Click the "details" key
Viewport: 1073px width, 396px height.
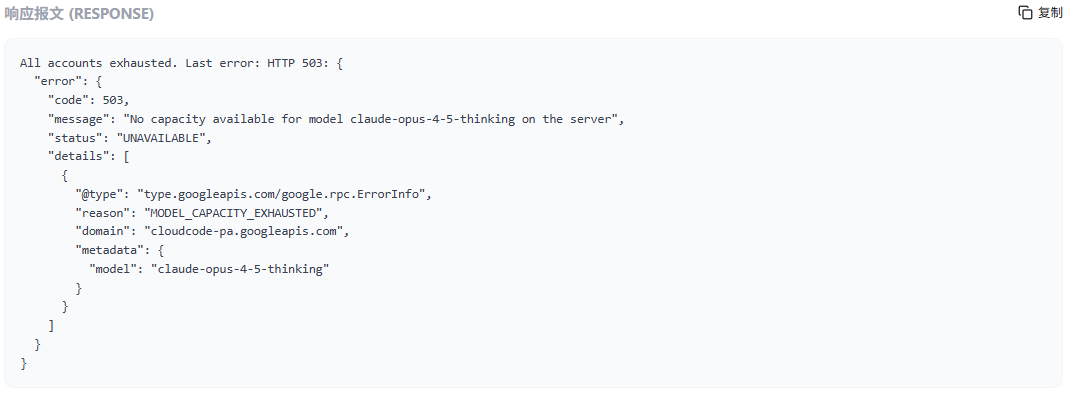(79, 157)
